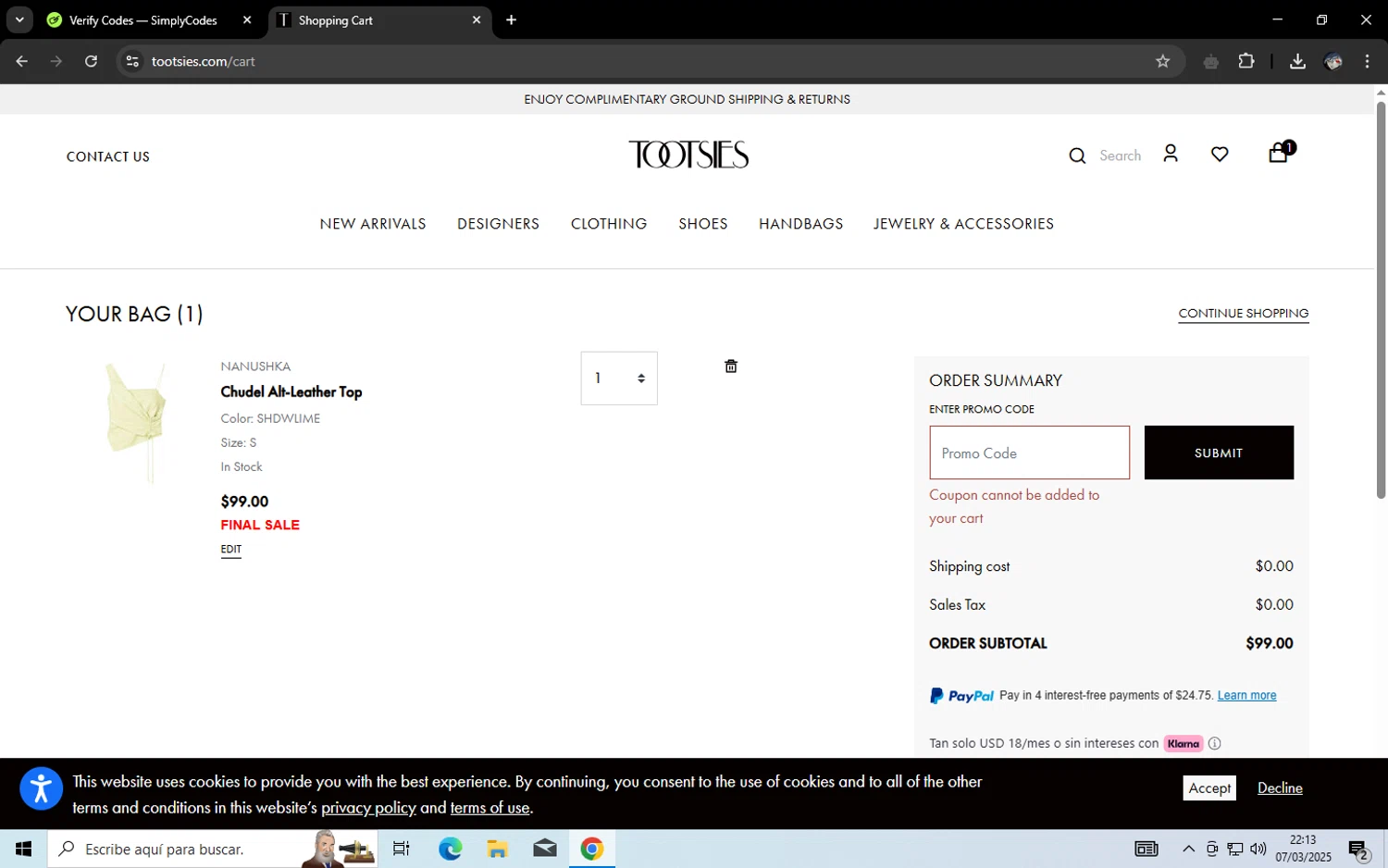Open the account profile icon
The height and width of the screenshot is (868, 1388).
(1171, 154)
